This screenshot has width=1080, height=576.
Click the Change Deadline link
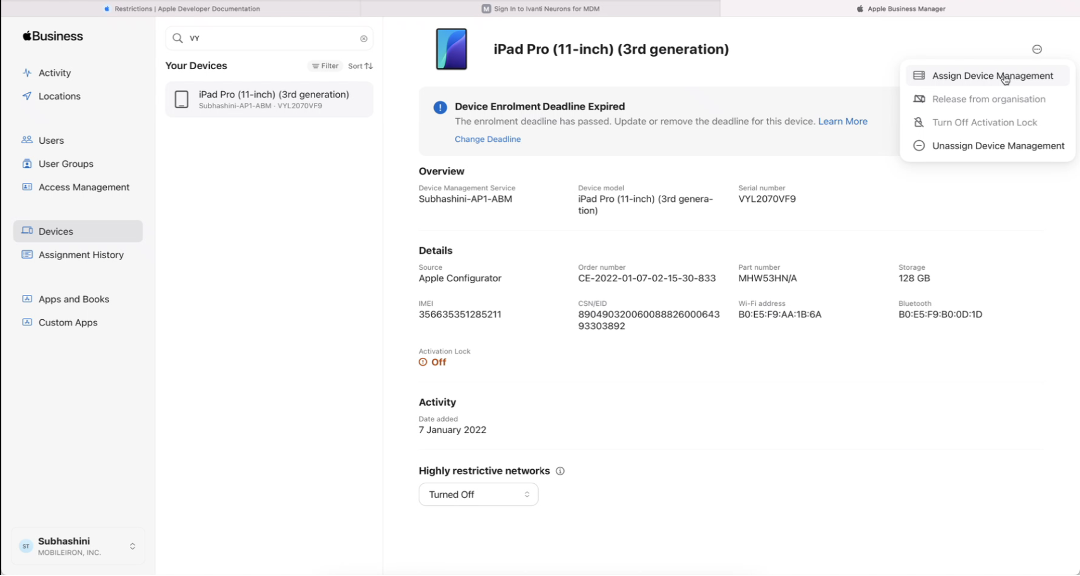pos(487,139)
